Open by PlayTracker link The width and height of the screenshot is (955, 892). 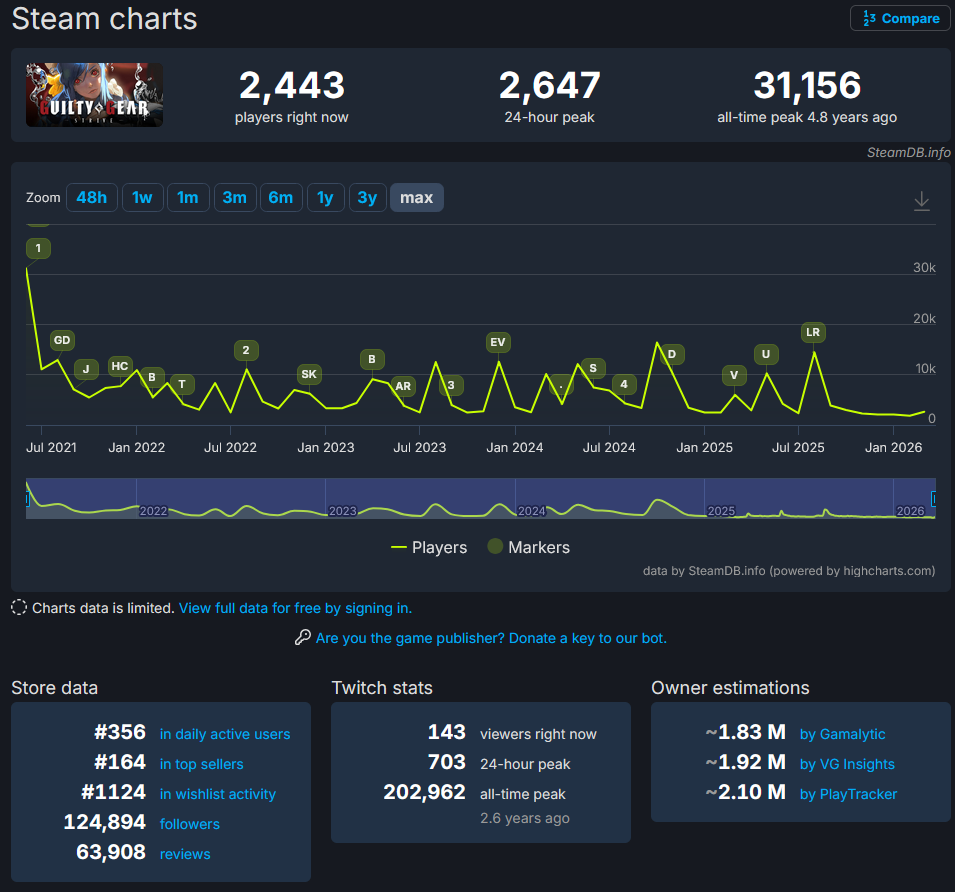pos(848,794)
